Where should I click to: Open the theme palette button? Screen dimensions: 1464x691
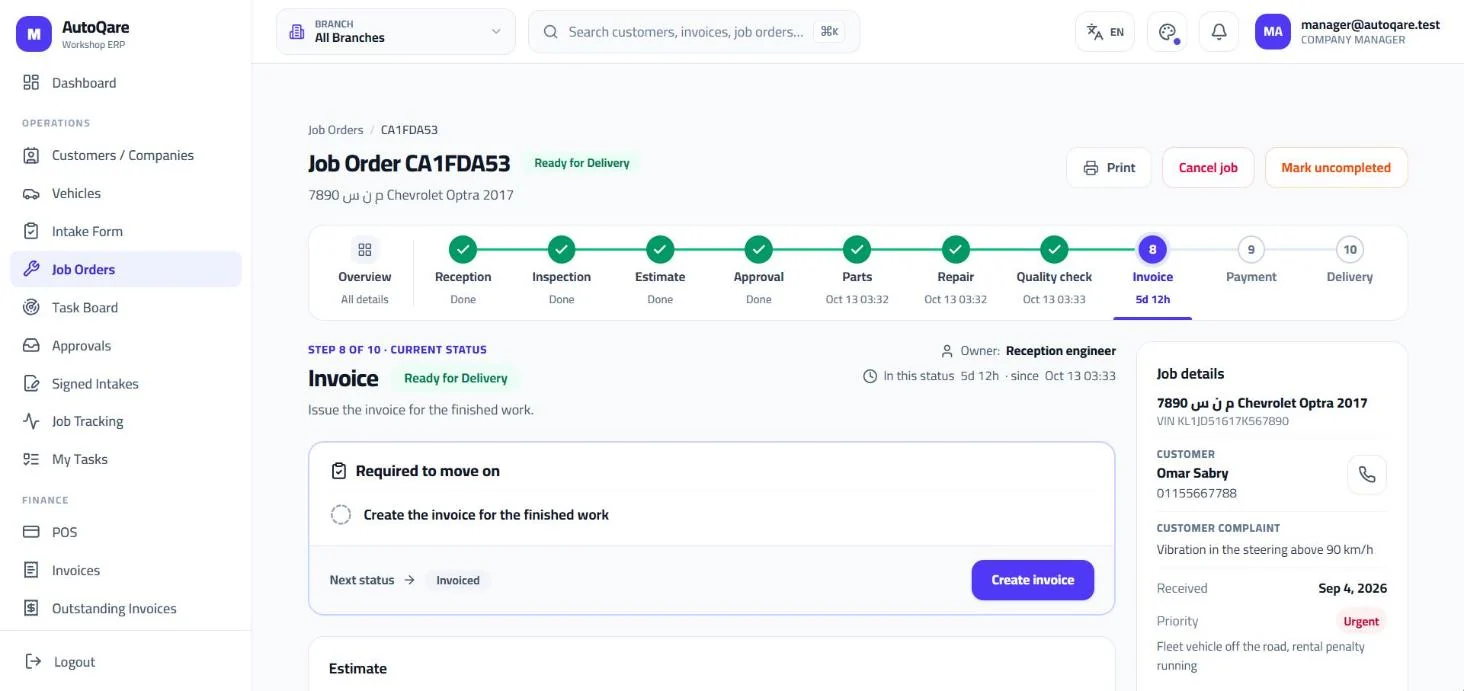pos(1167,32)
